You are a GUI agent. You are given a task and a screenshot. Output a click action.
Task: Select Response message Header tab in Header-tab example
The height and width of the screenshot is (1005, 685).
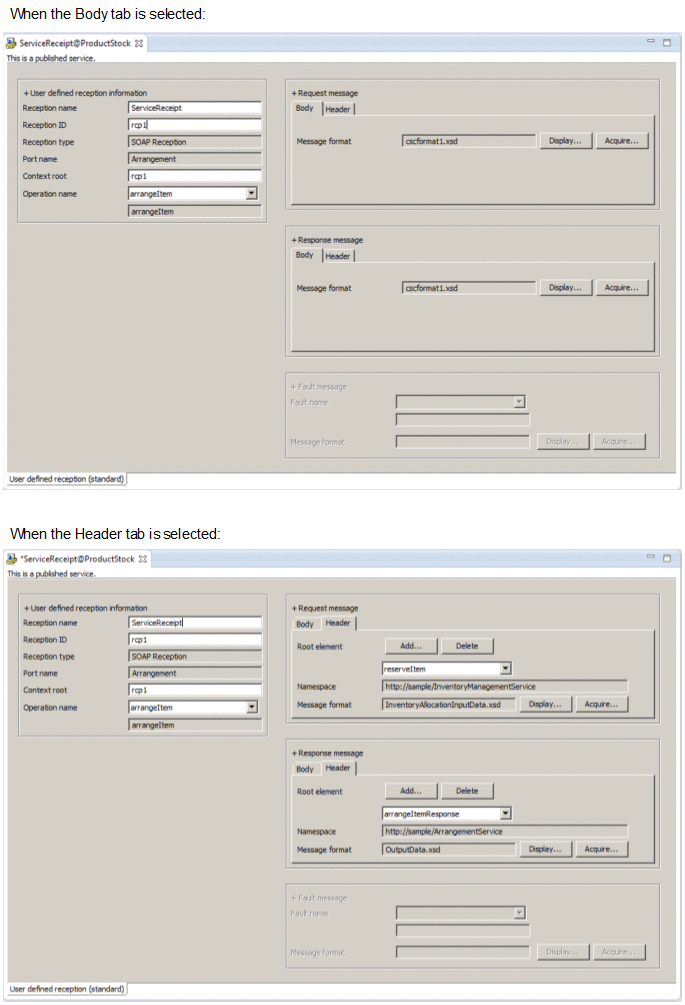click(338, 767)
